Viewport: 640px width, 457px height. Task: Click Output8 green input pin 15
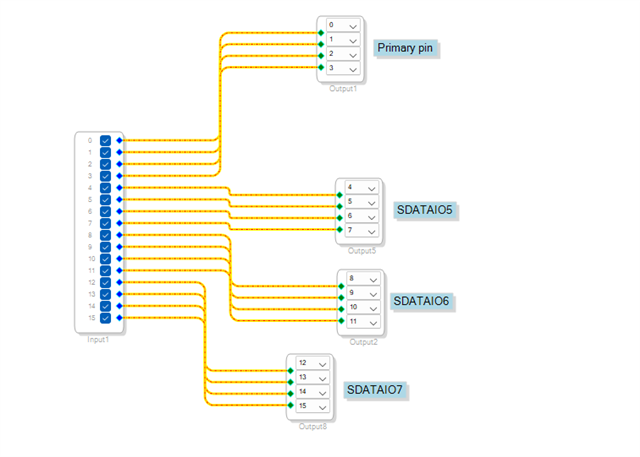tap(291, 405)
